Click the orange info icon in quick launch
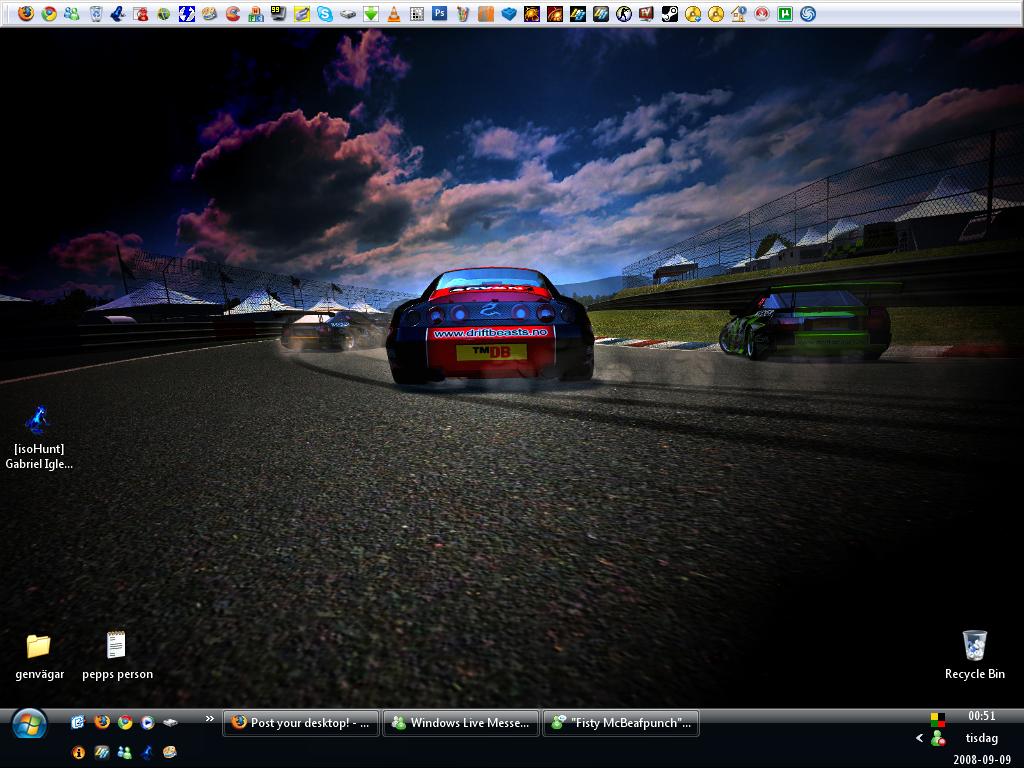This screenshot has height=768, width=1024. (x=78, y=752)
